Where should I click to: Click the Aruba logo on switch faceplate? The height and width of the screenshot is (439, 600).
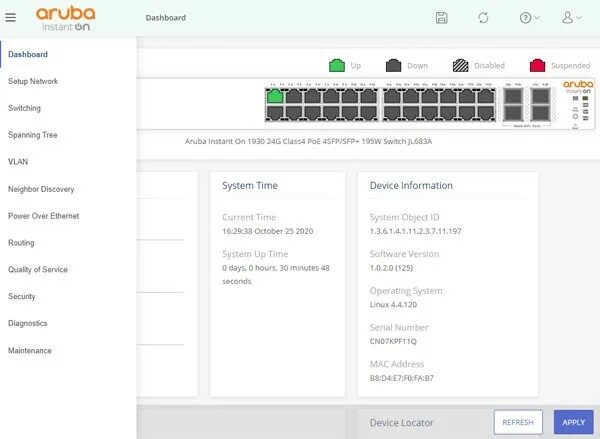[x=578, y=86]
